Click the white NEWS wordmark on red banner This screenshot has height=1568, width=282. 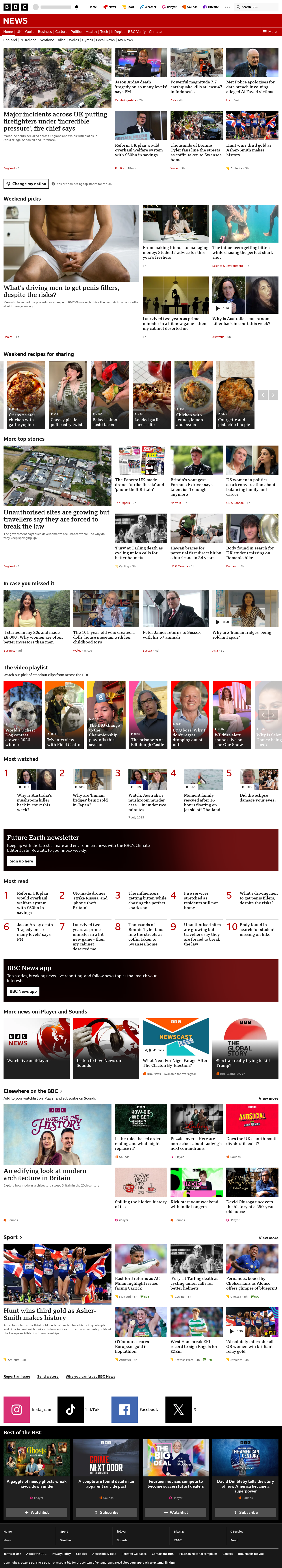(15, 21)
